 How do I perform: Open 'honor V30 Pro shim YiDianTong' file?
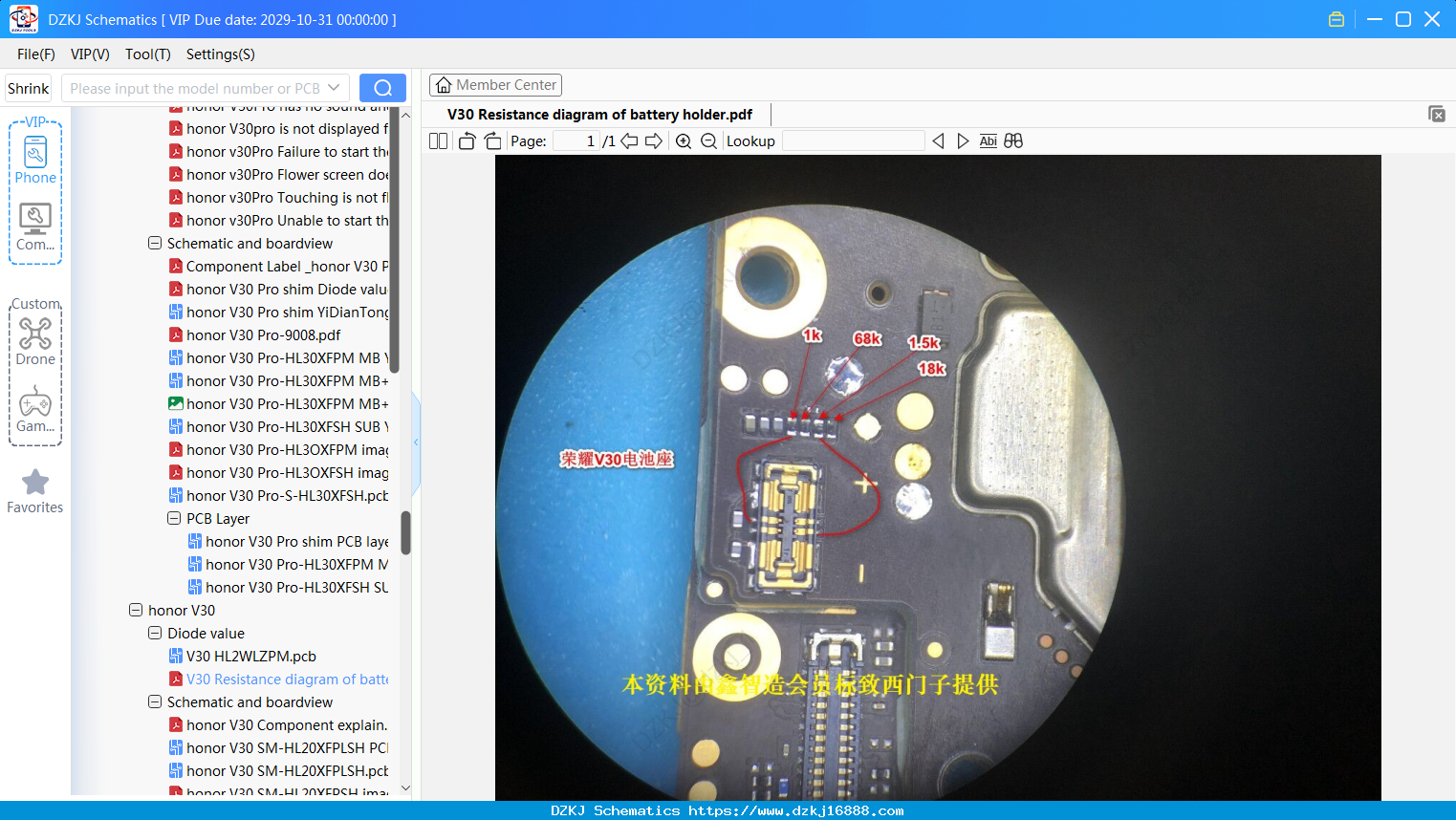coord(288,313)
